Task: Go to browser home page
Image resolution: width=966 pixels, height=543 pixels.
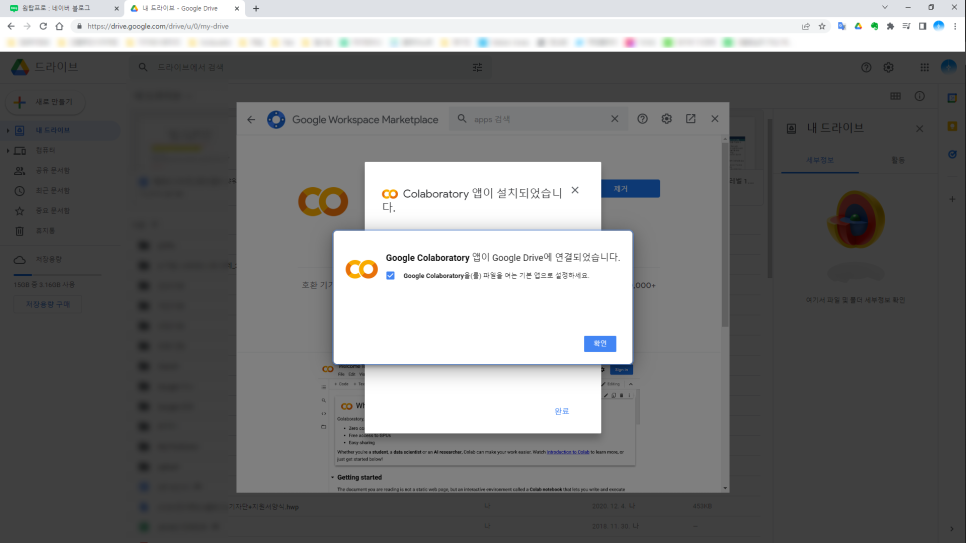Action: pos(59,27)
